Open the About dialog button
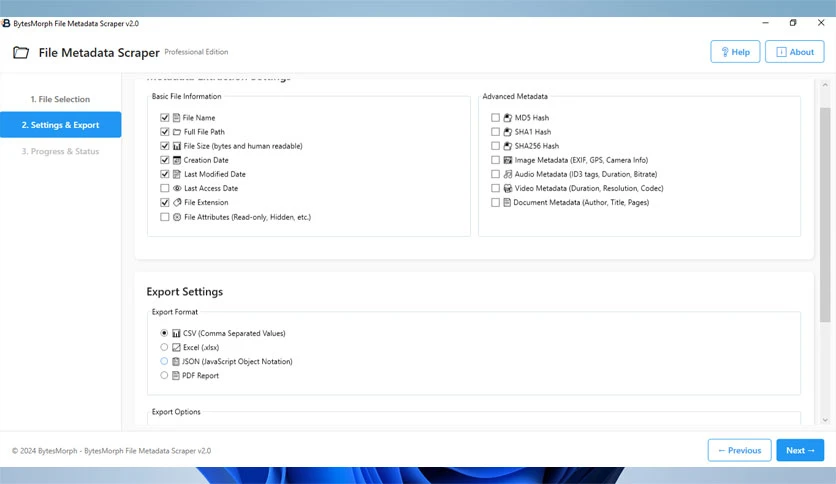Screen dimensions: 836x484 pos(794,52)
